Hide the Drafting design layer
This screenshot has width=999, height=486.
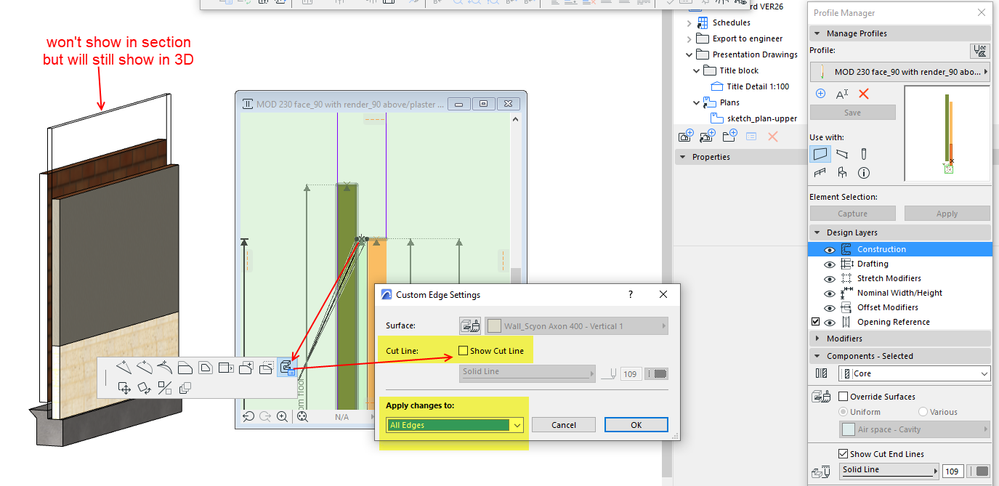coord(829,264)
